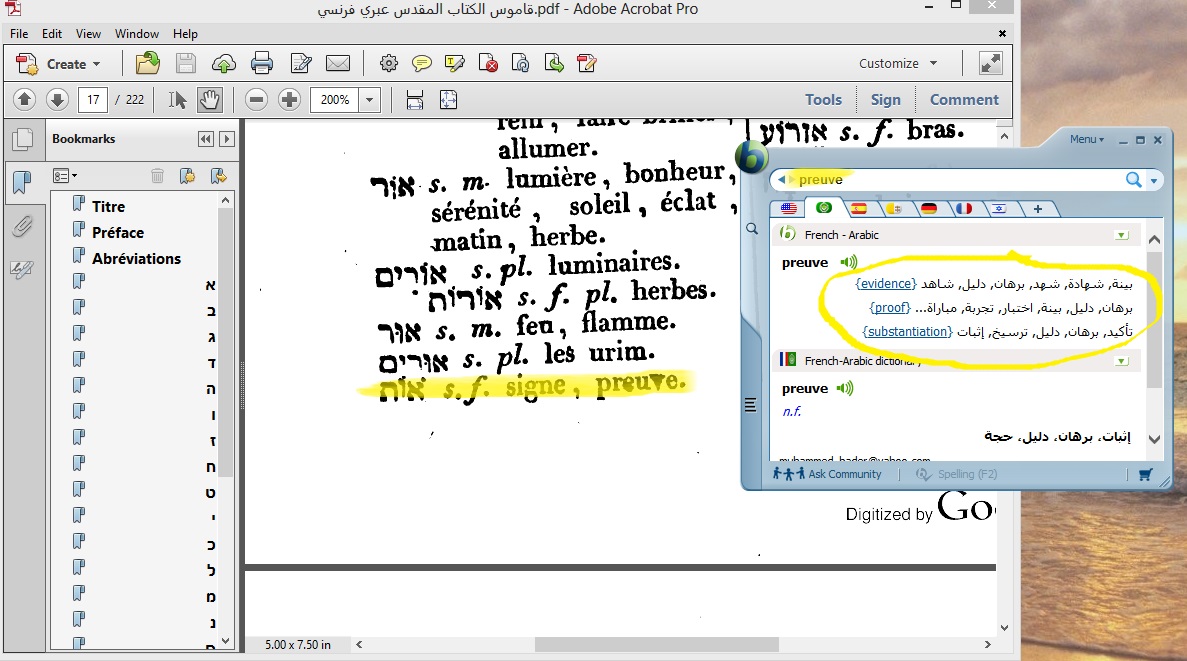Switch to the Select tool cursor
The image size is (1187, 661).
click(x=178, y=100)
